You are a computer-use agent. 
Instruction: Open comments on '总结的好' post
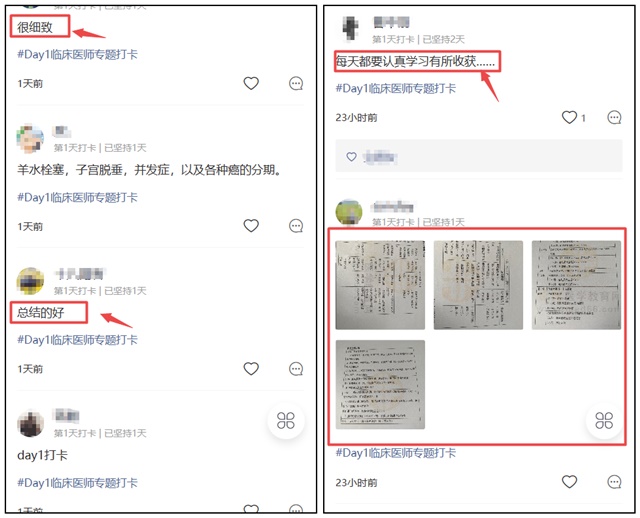[x=296, y=369]
